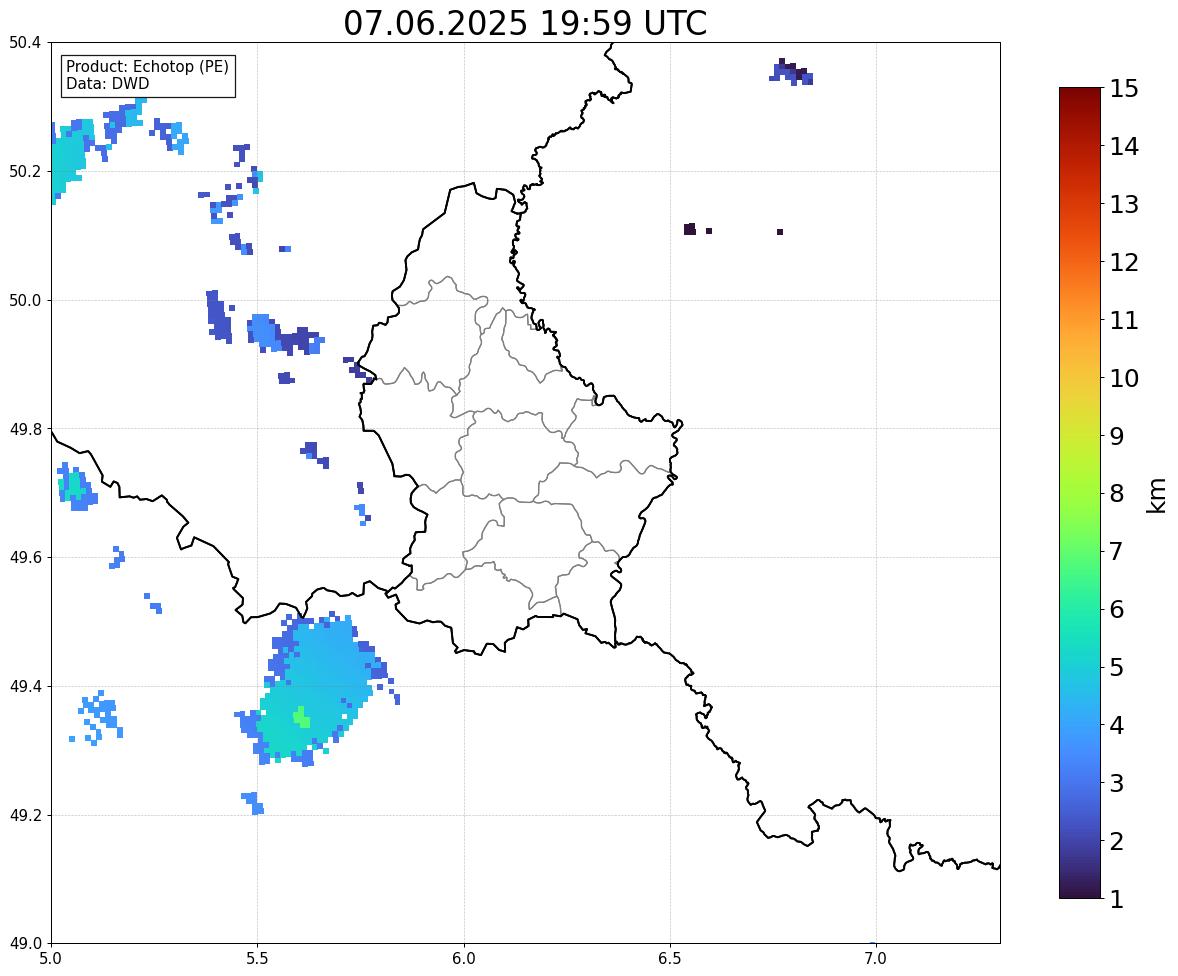
Task: Click the 6.0 longitude axis label
Action: coord(464,959)
